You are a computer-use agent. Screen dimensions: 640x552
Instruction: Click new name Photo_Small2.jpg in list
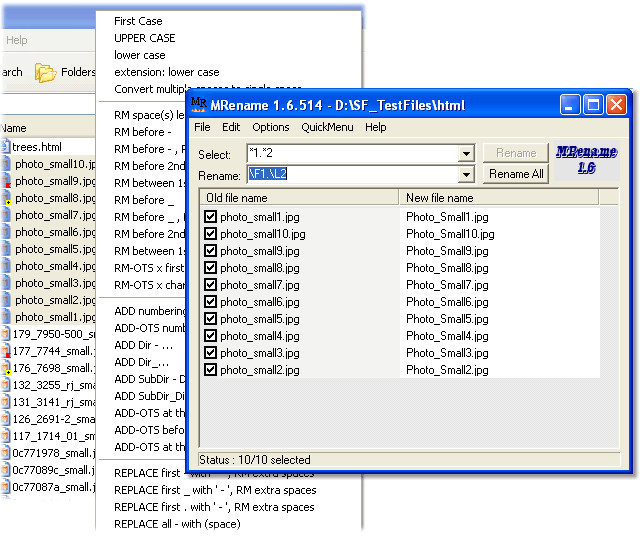coord(447,370)
